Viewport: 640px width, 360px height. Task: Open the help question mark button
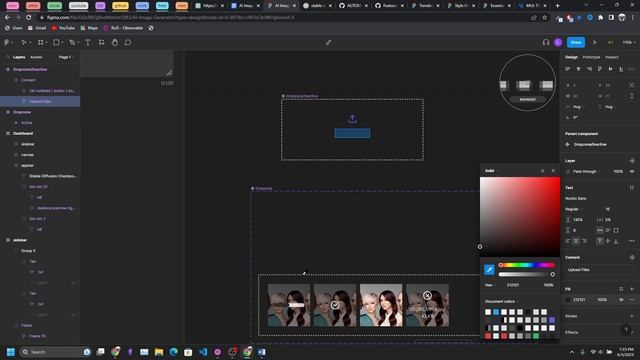point(626,330)
